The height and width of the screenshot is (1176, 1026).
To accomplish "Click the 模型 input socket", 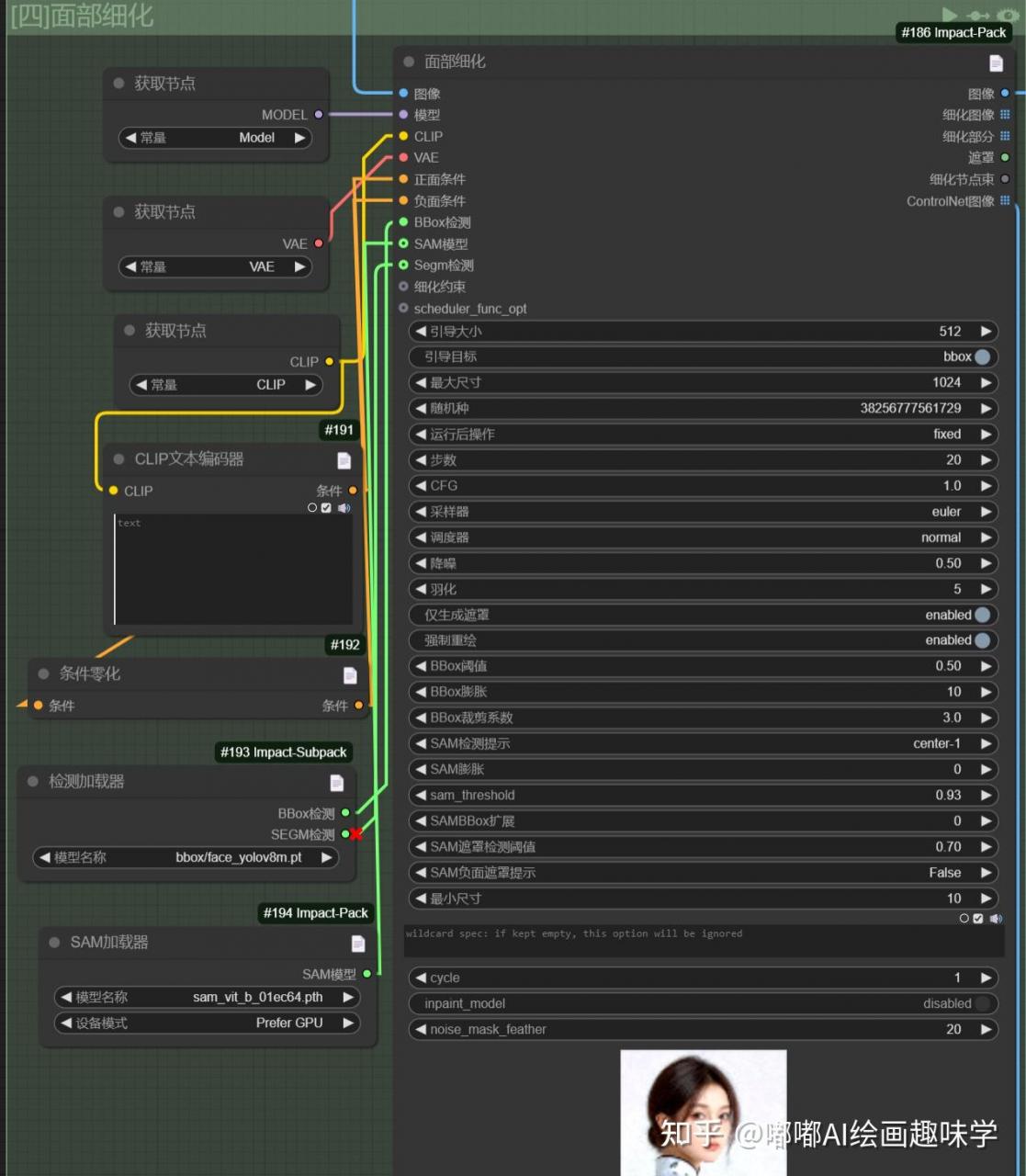I will click(403, 115).
